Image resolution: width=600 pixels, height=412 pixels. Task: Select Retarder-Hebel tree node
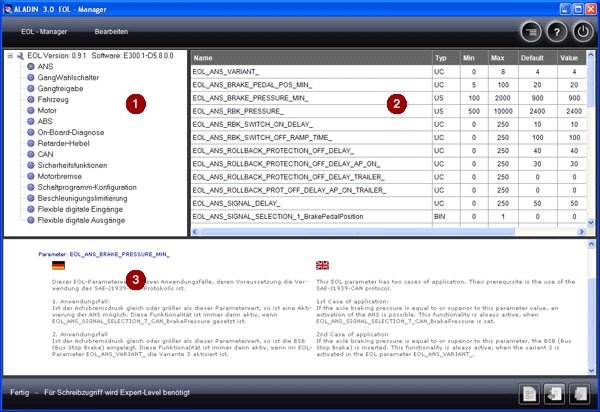tap(63, 143)
